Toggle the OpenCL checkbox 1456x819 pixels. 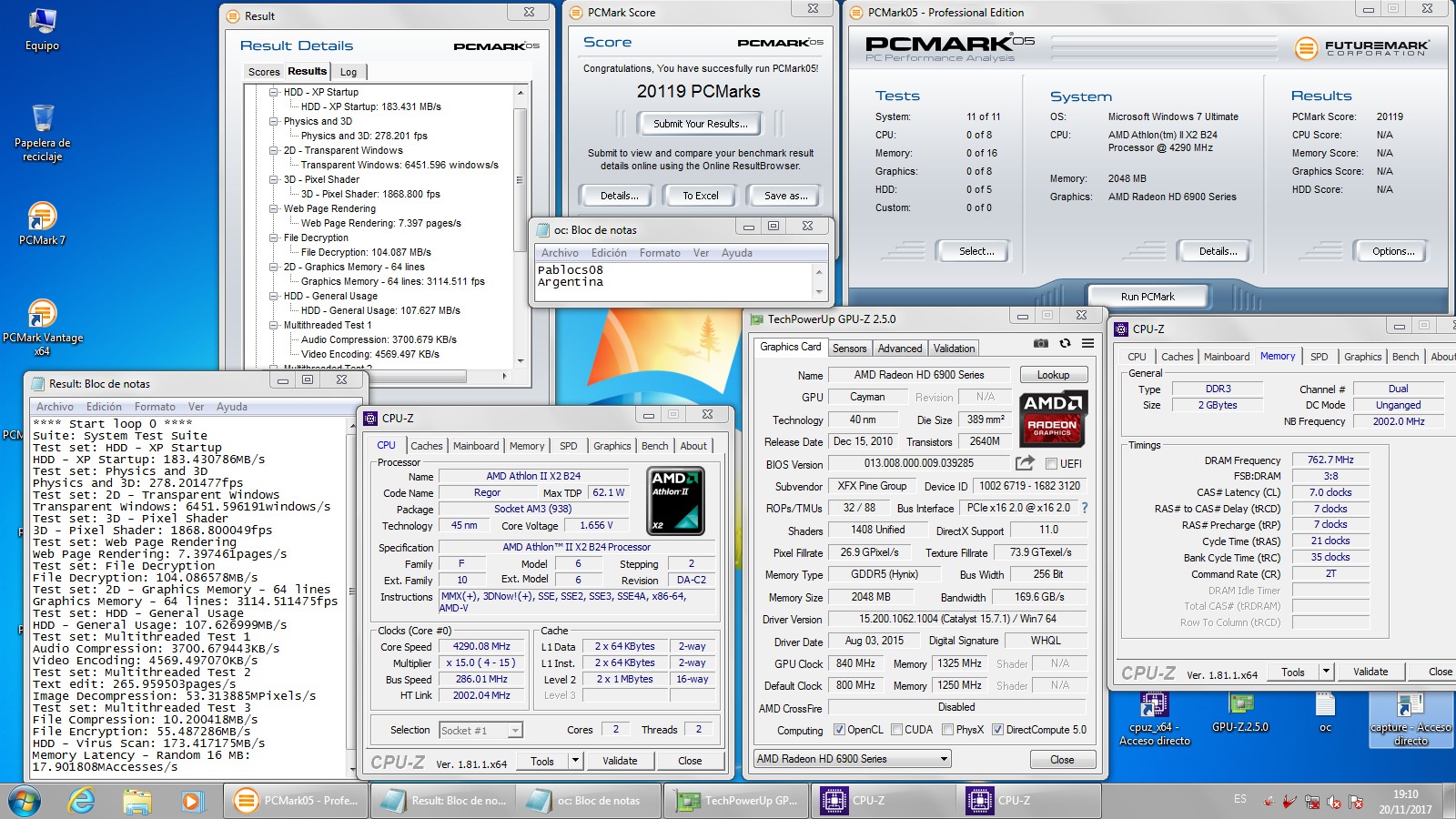[839, 730]
